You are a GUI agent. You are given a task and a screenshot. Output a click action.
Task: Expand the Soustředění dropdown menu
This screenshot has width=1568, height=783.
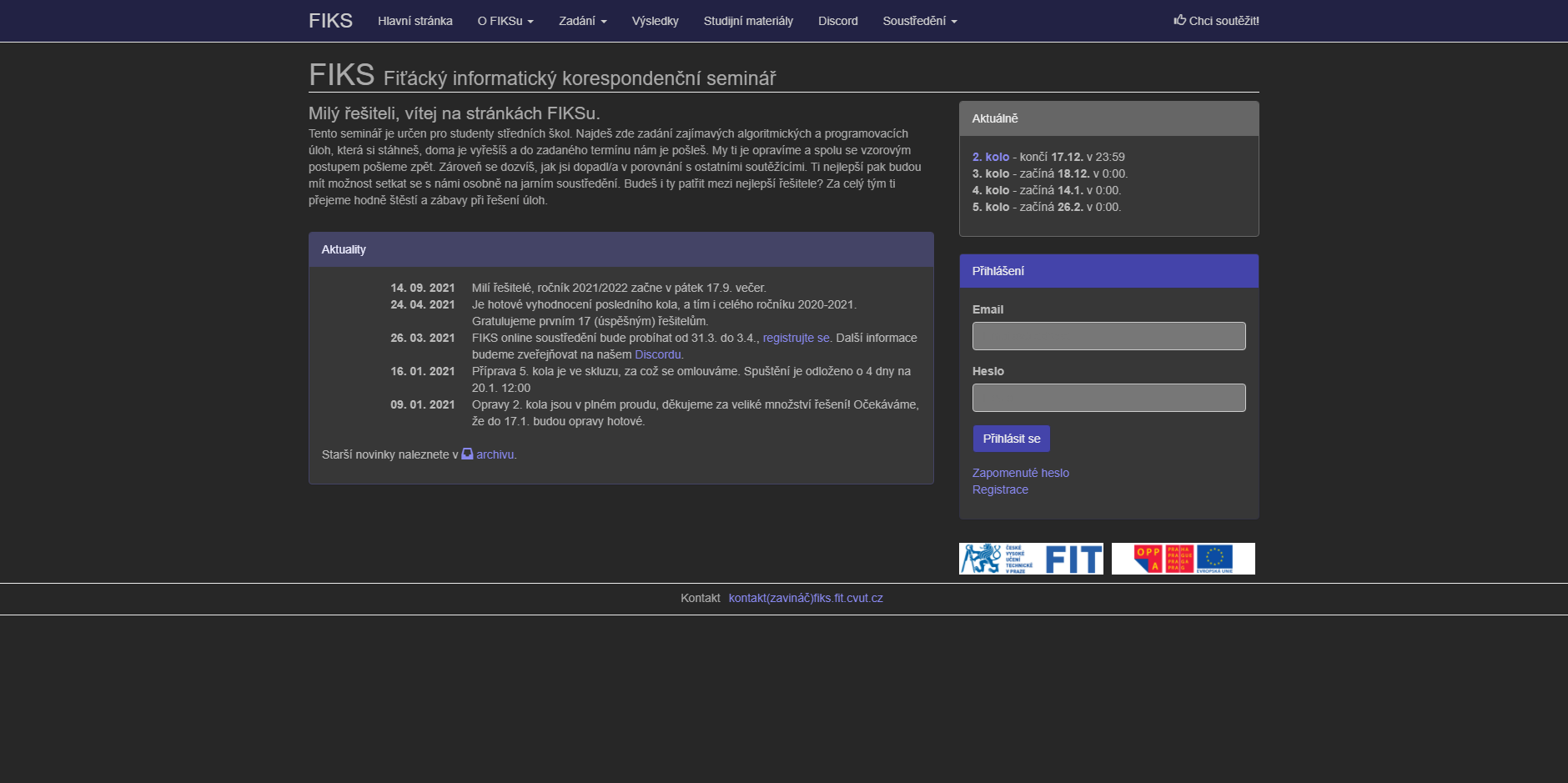coord(919,21)
